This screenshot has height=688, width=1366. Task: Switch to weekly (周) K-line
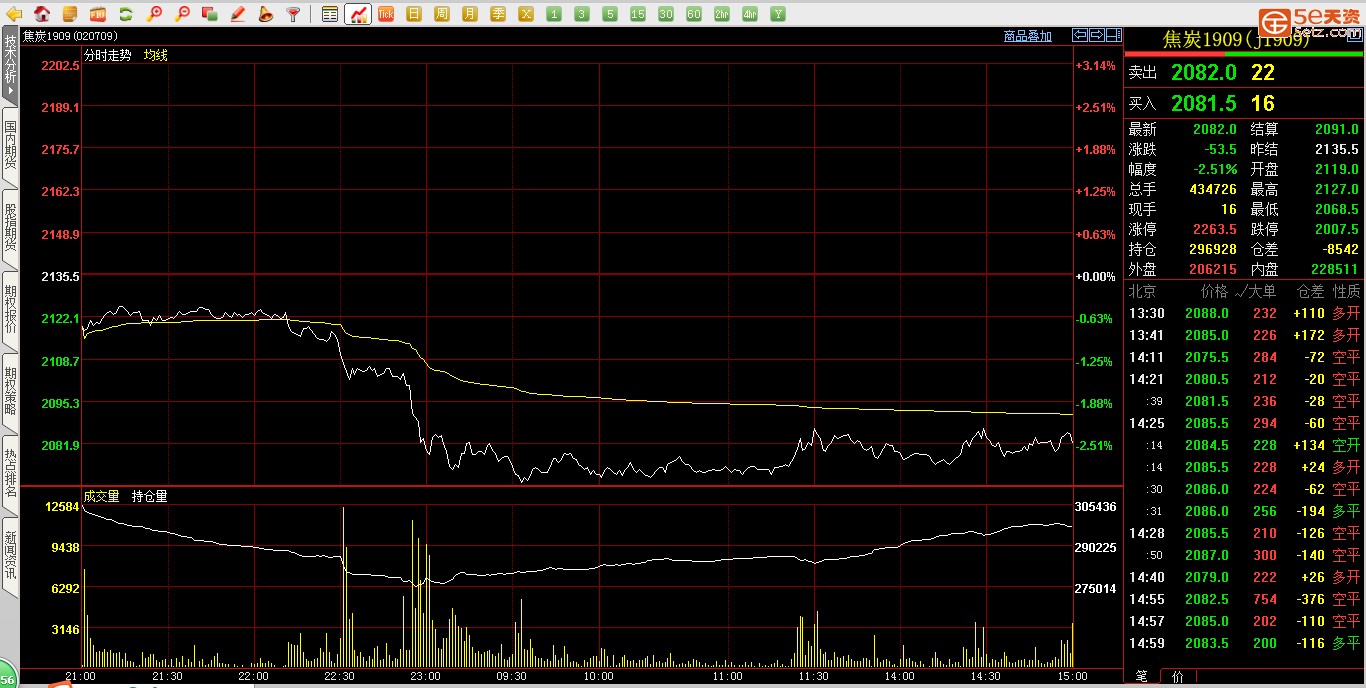click(x=442, y=14)
